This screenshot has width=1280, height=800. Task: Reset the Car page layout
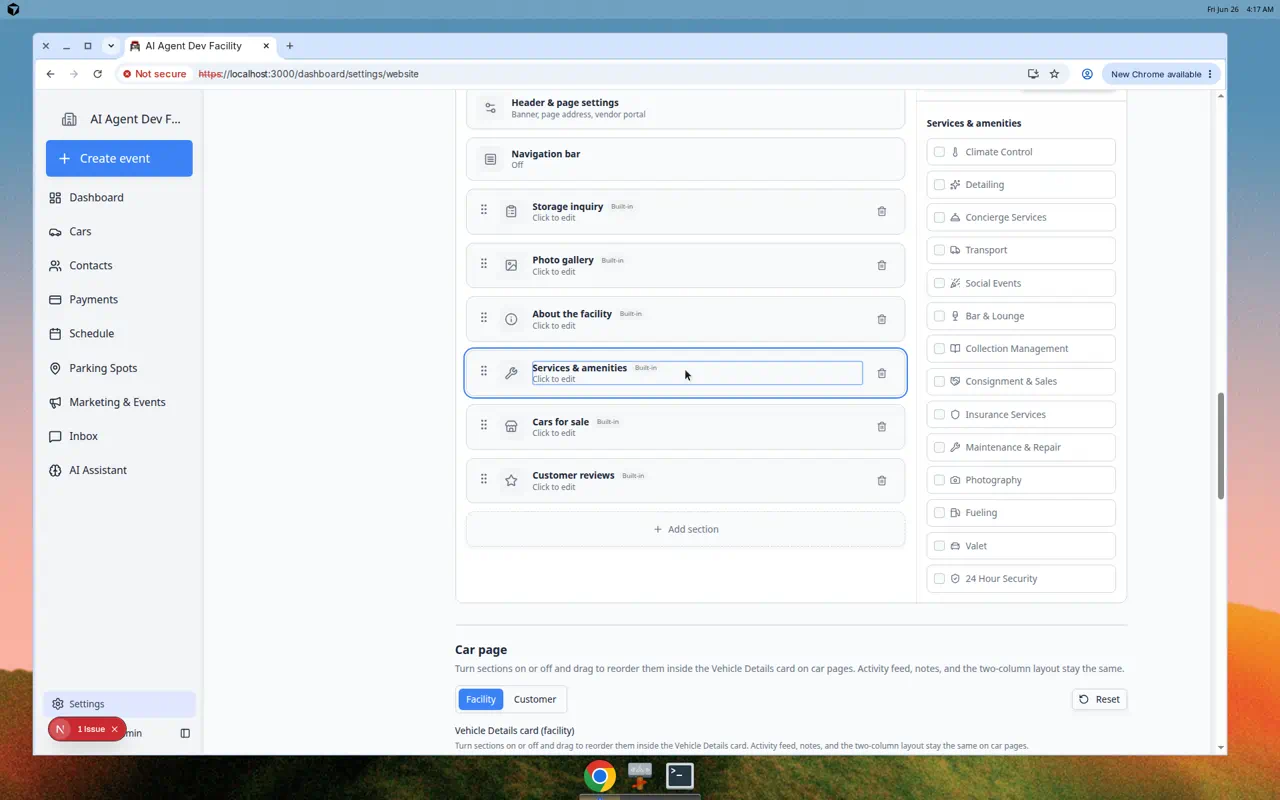[x=1099, y=699]
